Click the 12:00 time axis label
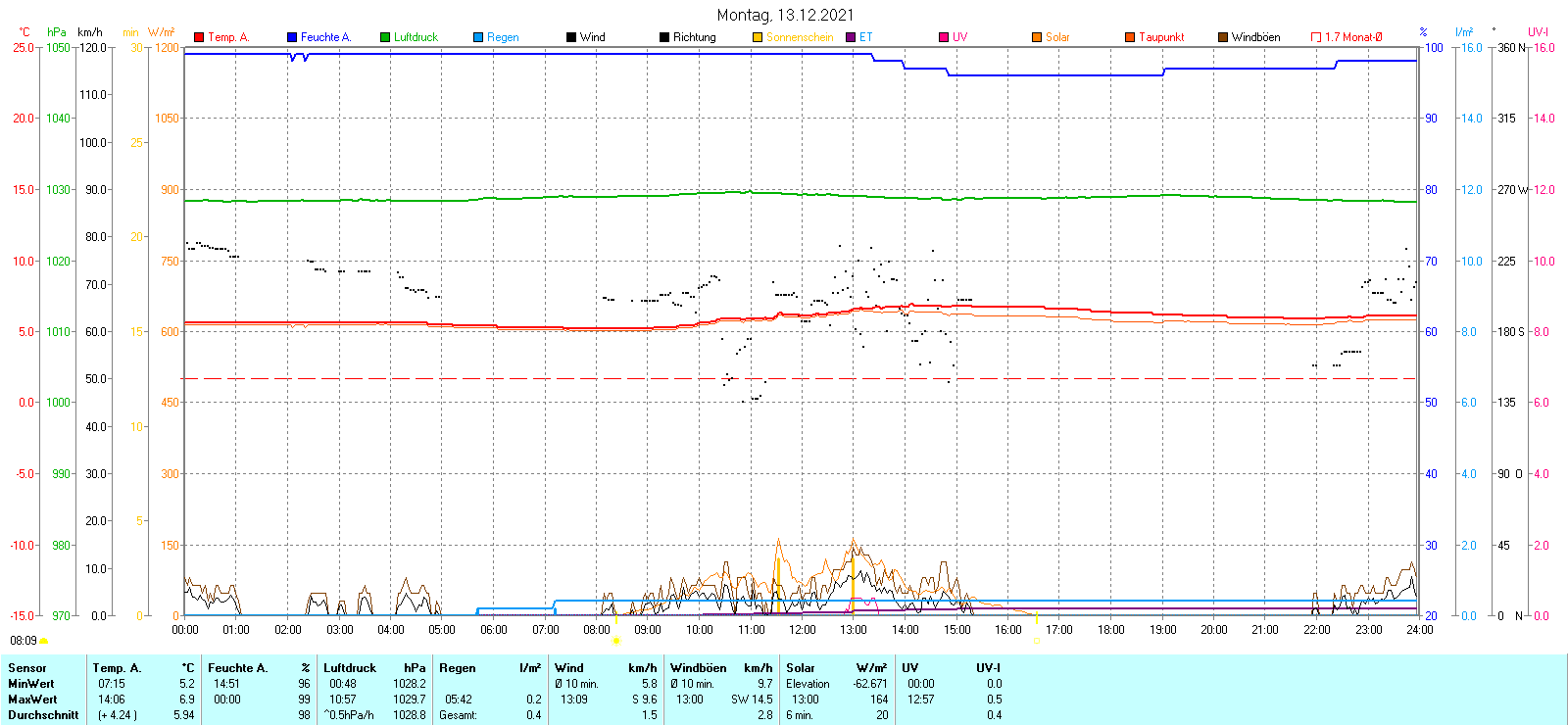The image size is (1568, 725). pos(802,630)
